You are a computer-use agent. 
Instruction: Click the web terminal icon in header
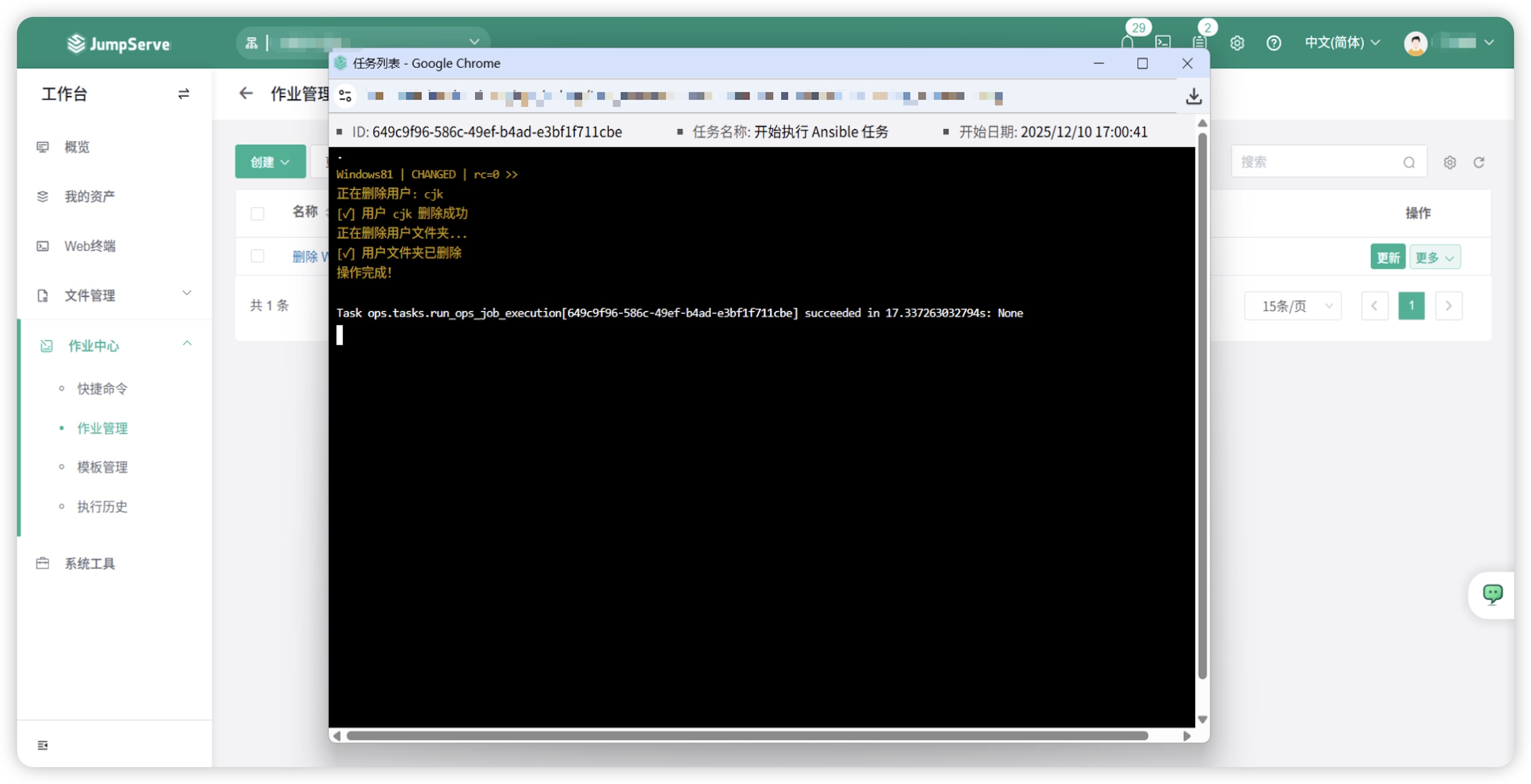[x=1163, y=43]
